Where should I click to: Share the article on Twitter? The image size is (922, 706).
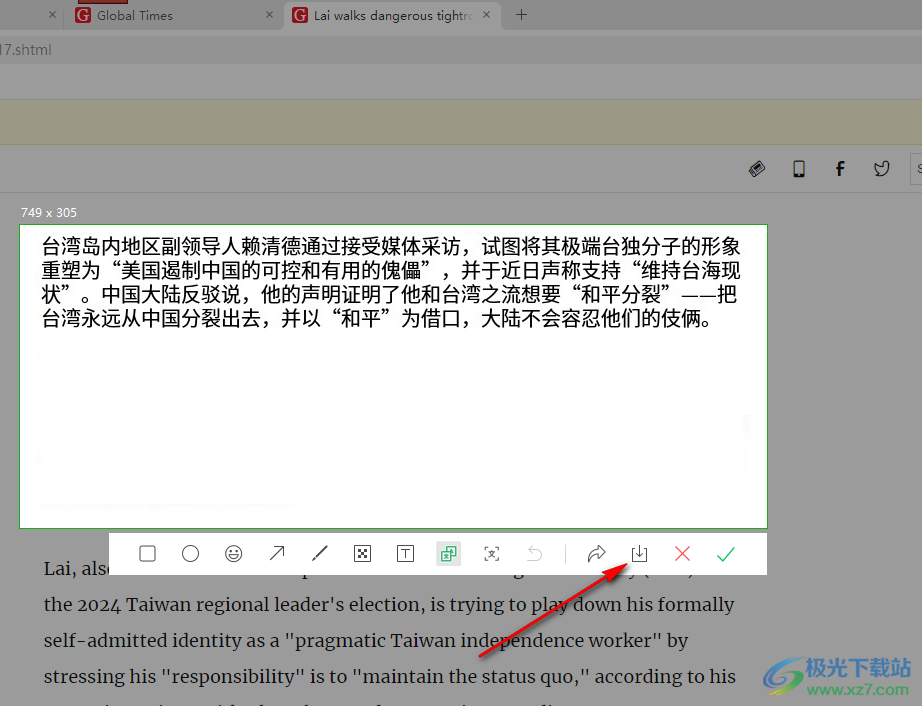pos(881,168)
